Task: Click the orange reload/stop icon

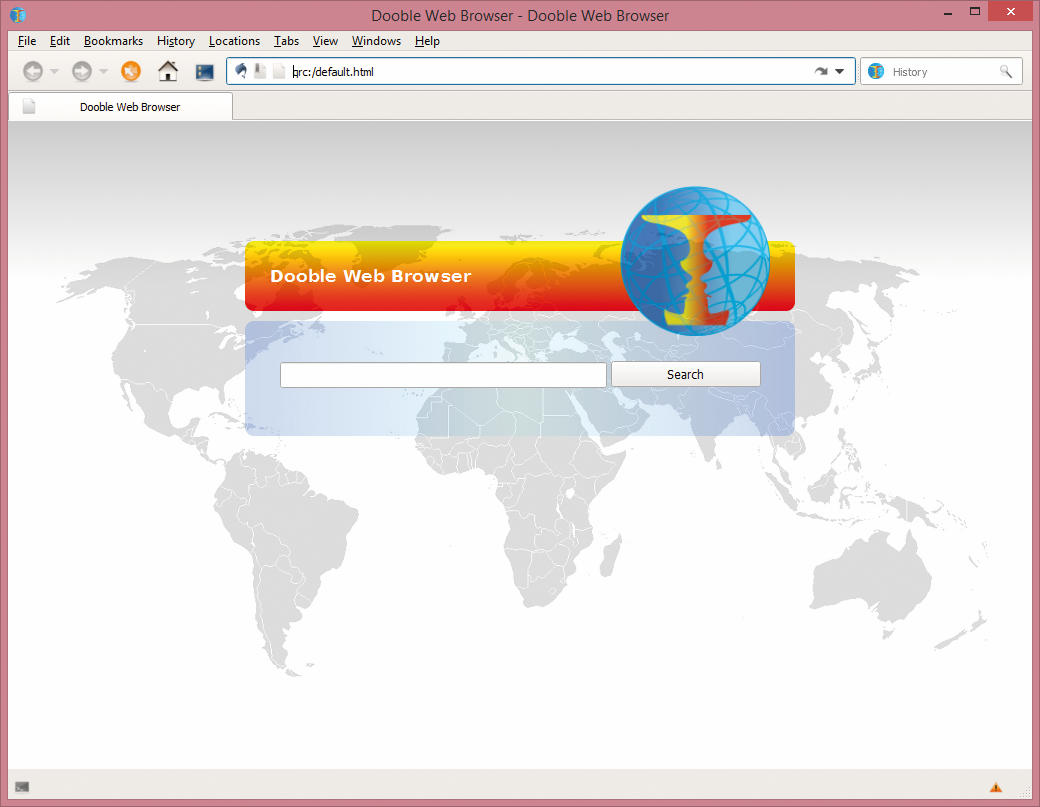Action: tap(131, 71)
